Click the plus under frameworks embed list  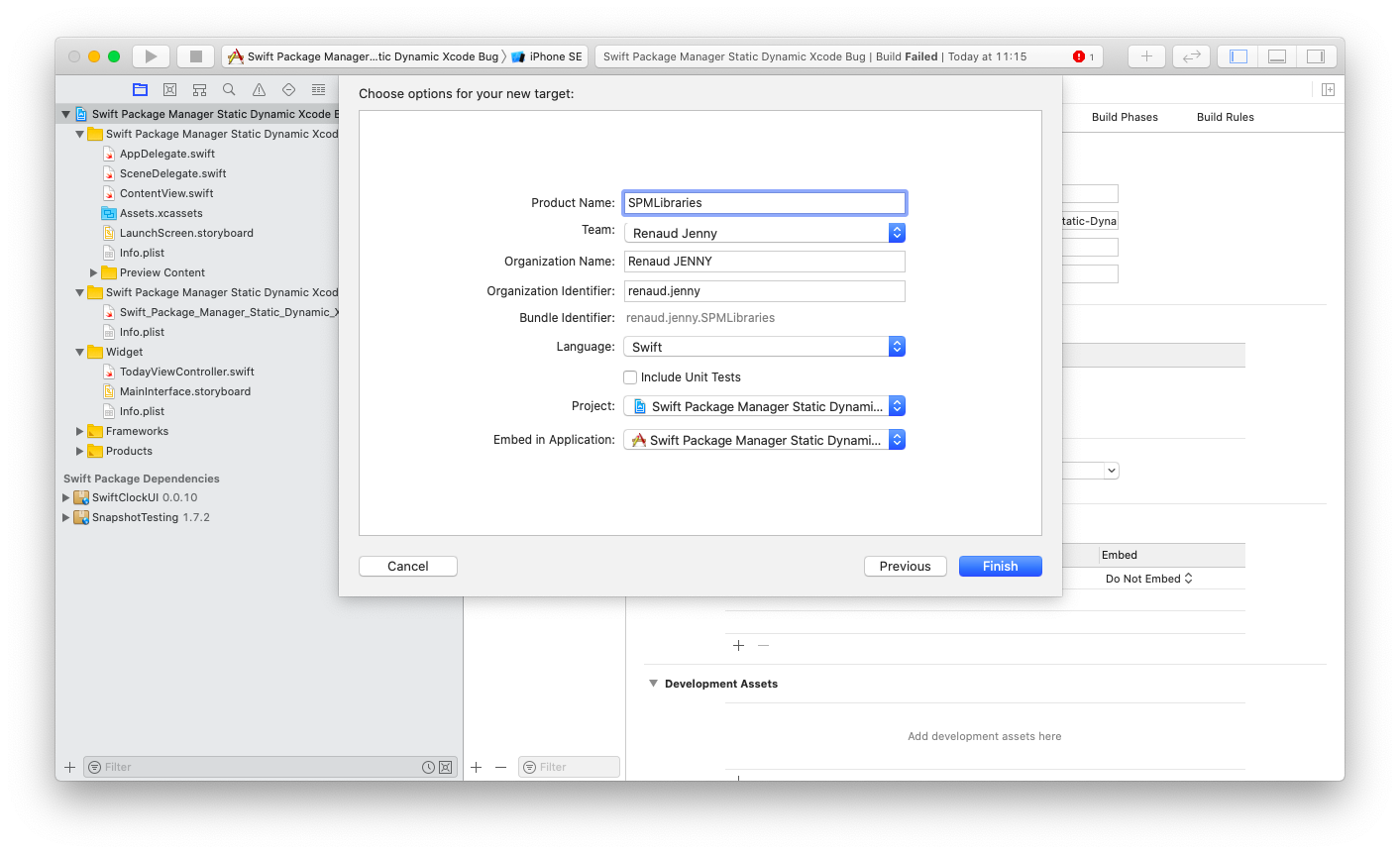tap(738, 645)
